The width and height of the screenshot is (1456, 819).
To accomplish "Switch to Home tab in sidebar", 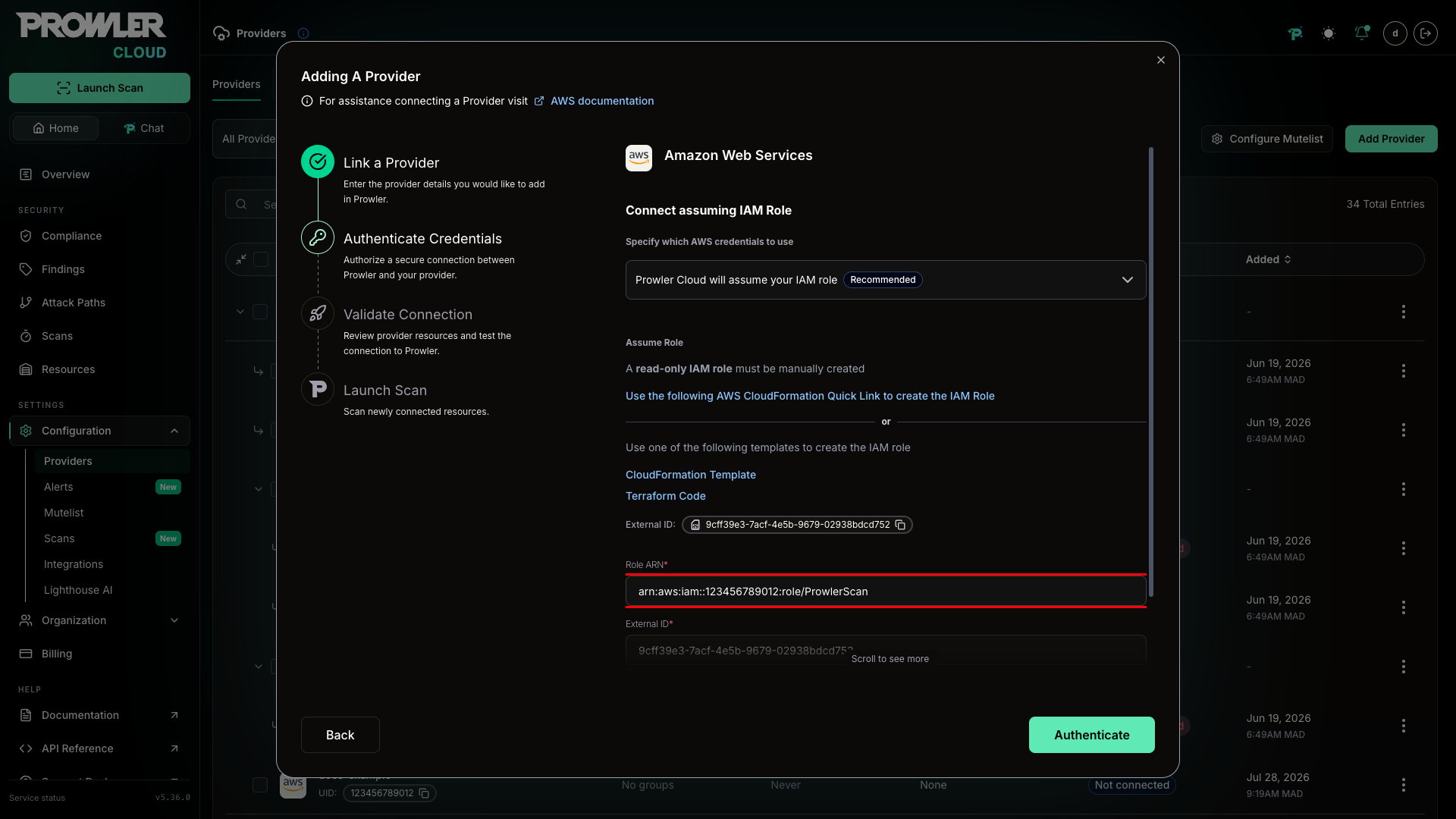I will point(55,128).
